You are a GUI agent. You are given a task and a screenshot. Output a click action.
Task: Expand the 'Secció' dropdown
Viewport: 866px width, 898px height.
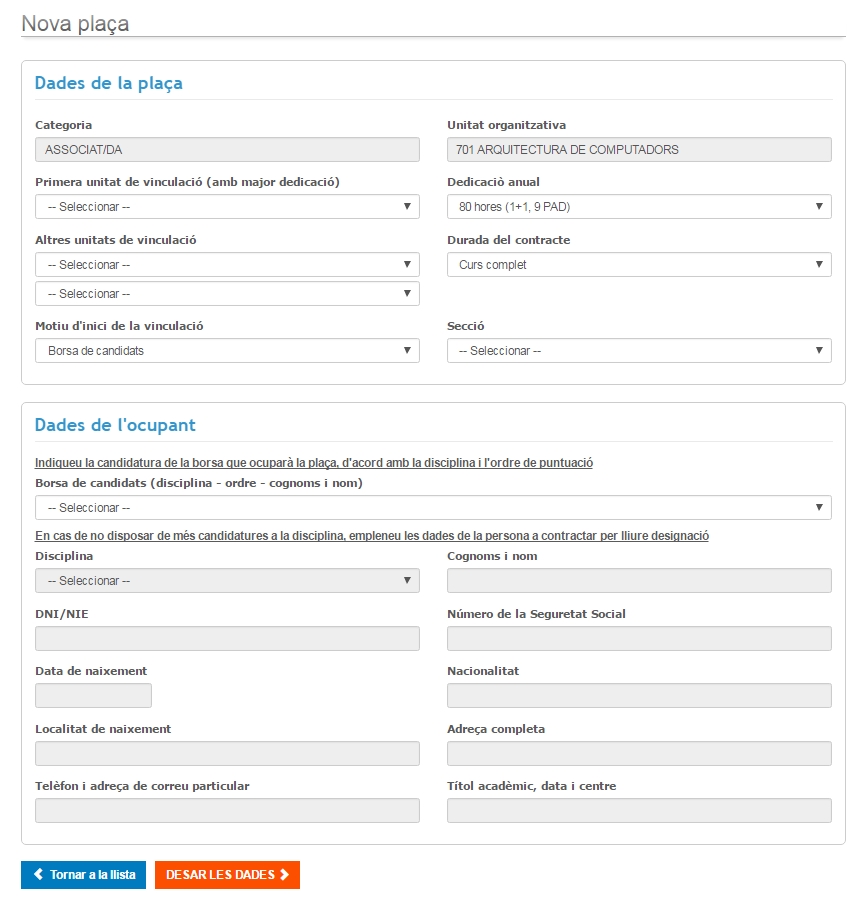(639, 351)
